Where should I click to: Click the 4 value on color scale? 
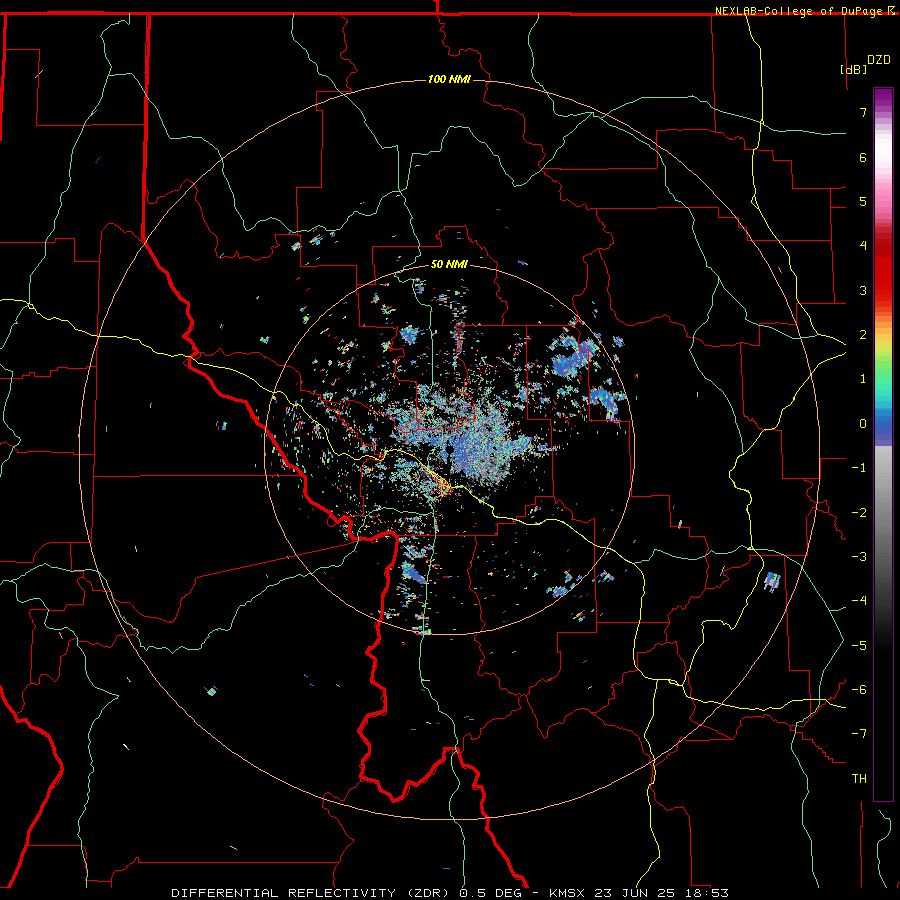863,246
